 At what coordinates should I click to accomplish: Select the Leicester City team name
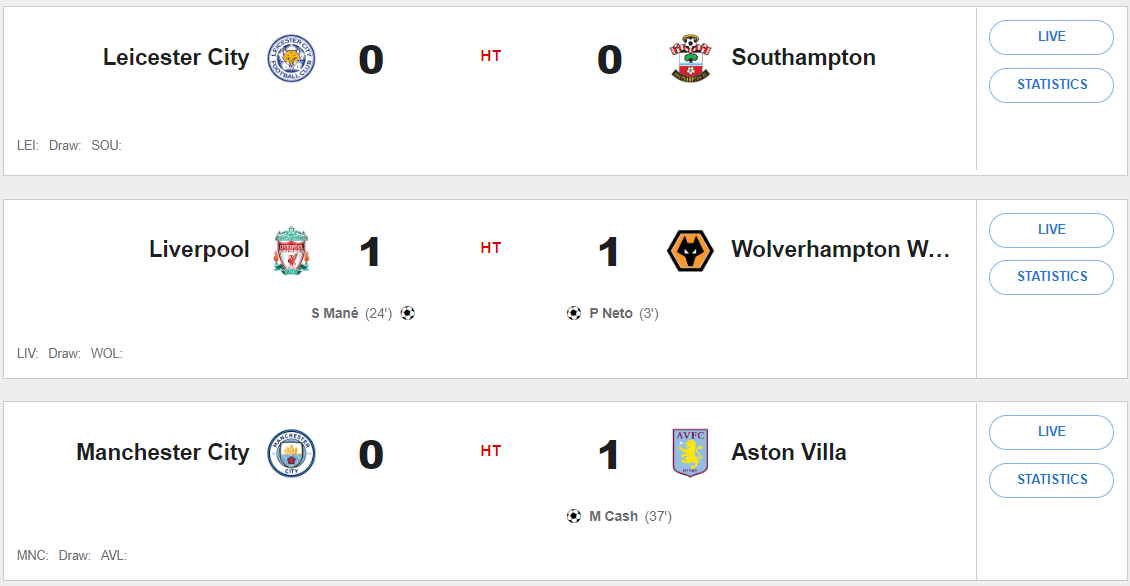(x=176, y=58)
